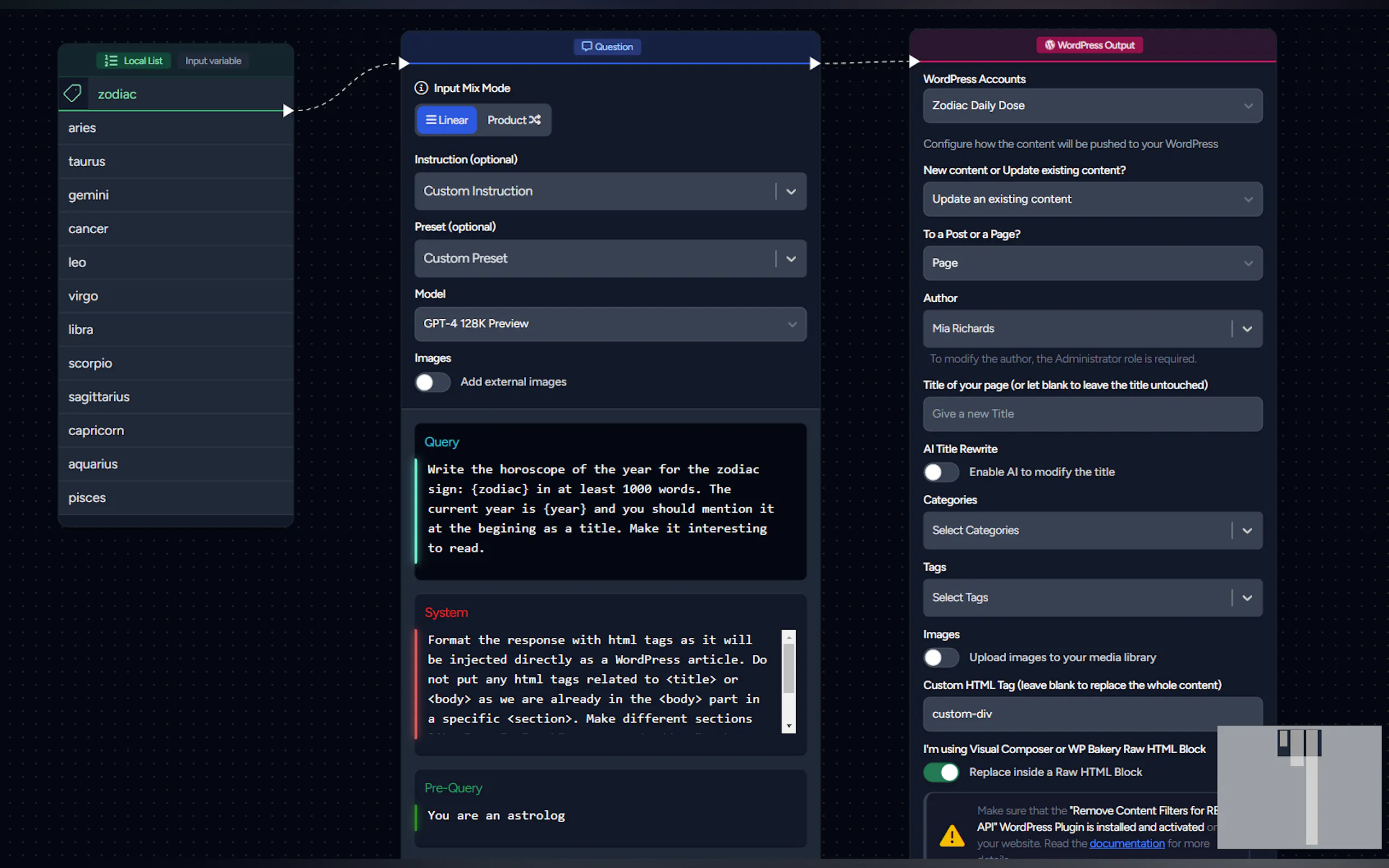
Task: Switch to Product mix mode
Action: click(x=514, y=120)
